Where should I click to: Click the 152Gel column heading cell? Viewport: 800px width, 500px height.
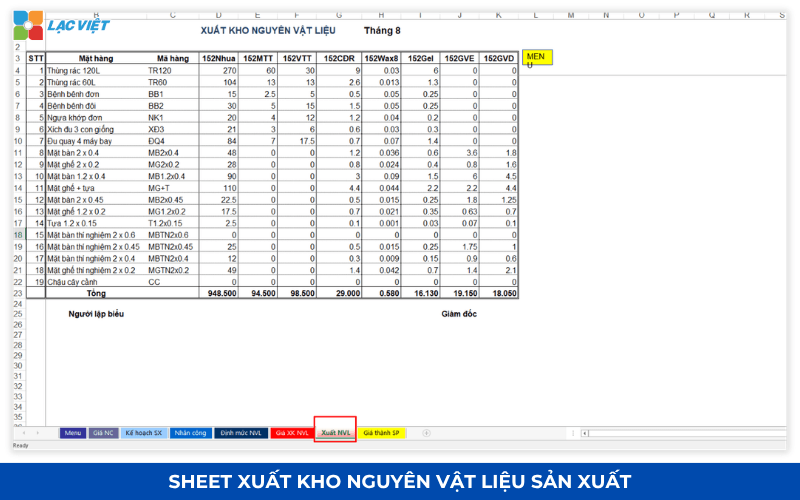tap(420, 58)
